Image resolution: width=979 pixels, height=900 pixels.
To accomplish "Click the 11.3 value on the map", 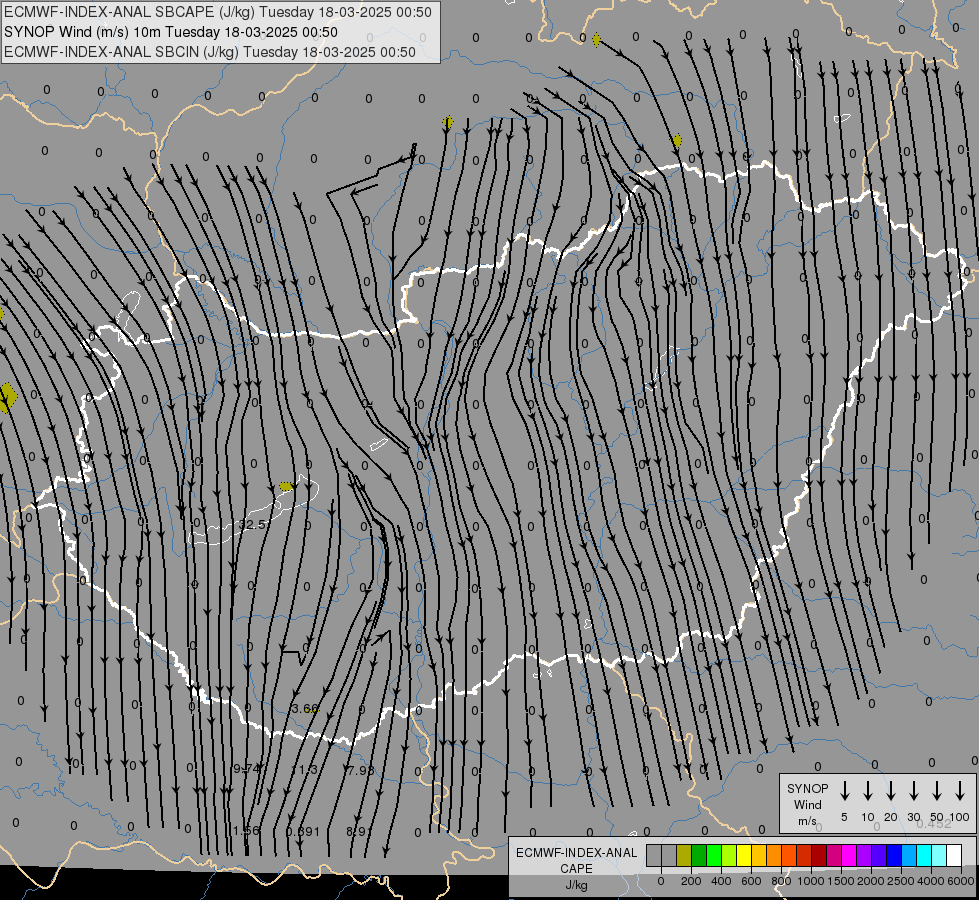I will (305, 769).
